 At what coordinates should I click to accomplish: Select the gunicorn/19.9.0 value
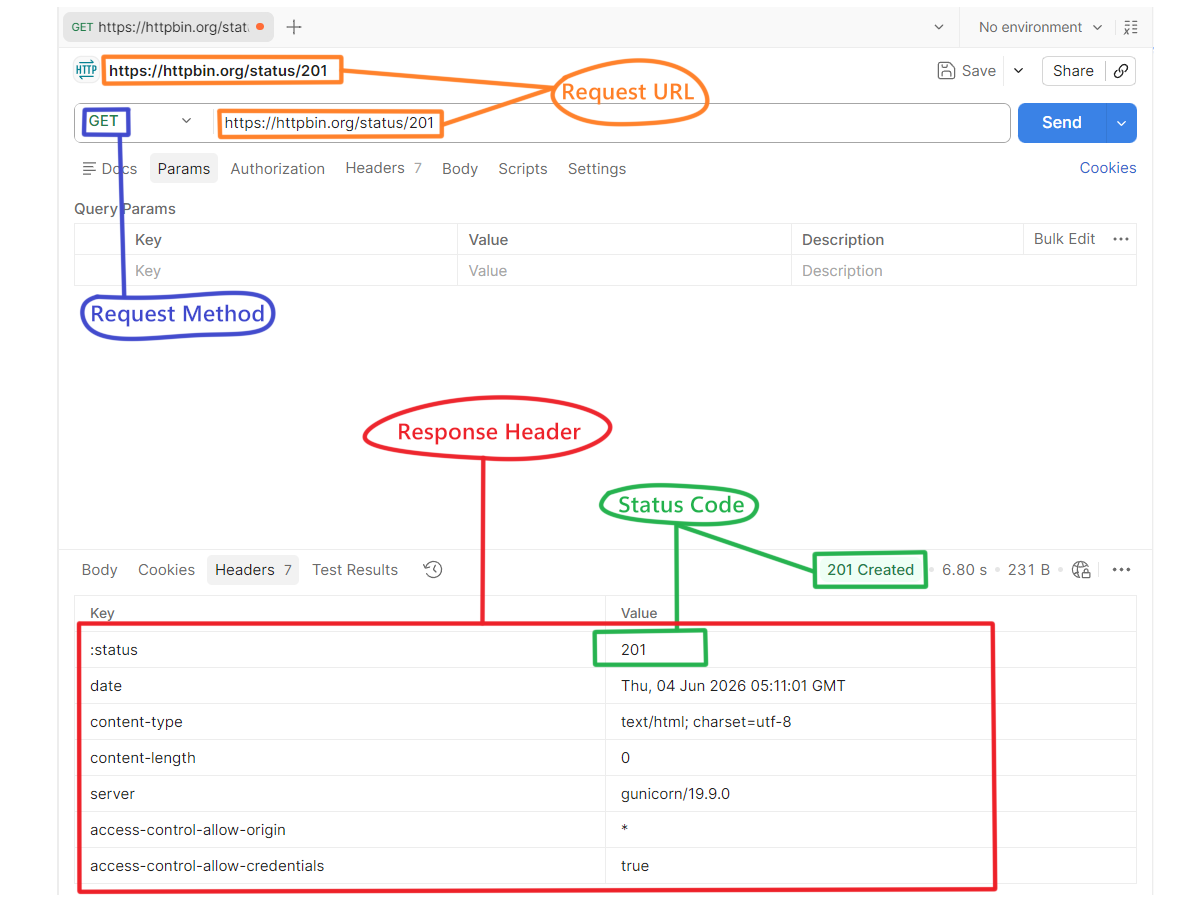point(675,794)
